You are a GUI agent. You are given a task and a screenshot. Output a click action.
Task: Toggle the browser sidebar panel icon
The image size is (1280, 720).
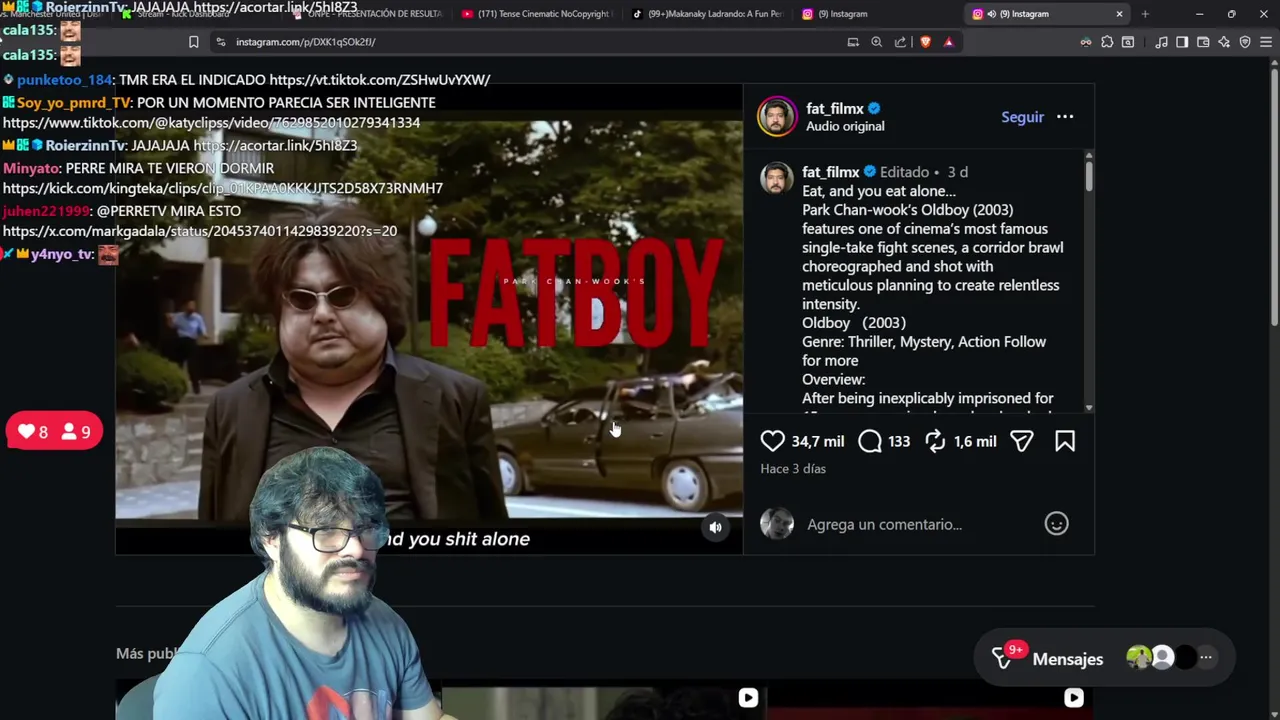(x=1182, y=42)
